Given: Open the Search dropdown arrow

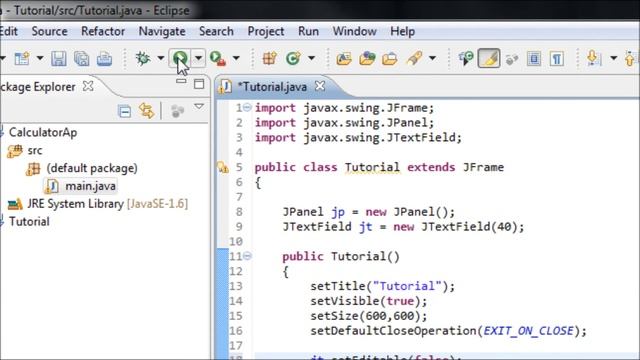Looking at the screenshot, I should (x=432, y=58).
